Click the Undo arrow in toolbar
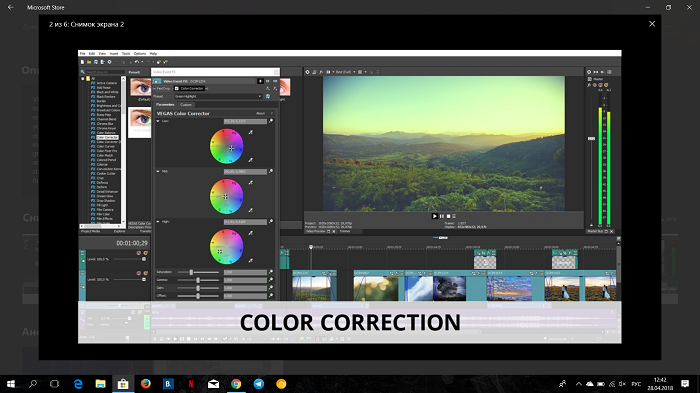The image size is (700, 393). point(137,62)
